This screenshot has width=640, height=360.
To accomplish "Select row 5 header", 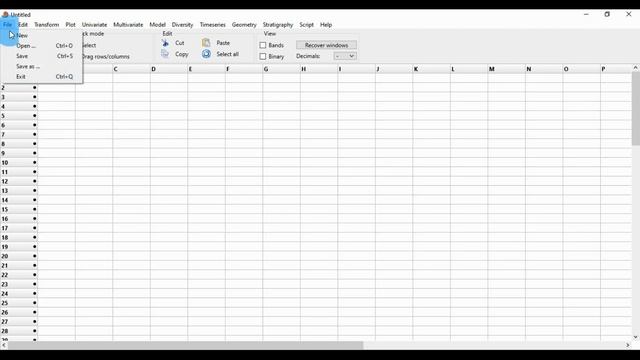I will tap(19, 116).
